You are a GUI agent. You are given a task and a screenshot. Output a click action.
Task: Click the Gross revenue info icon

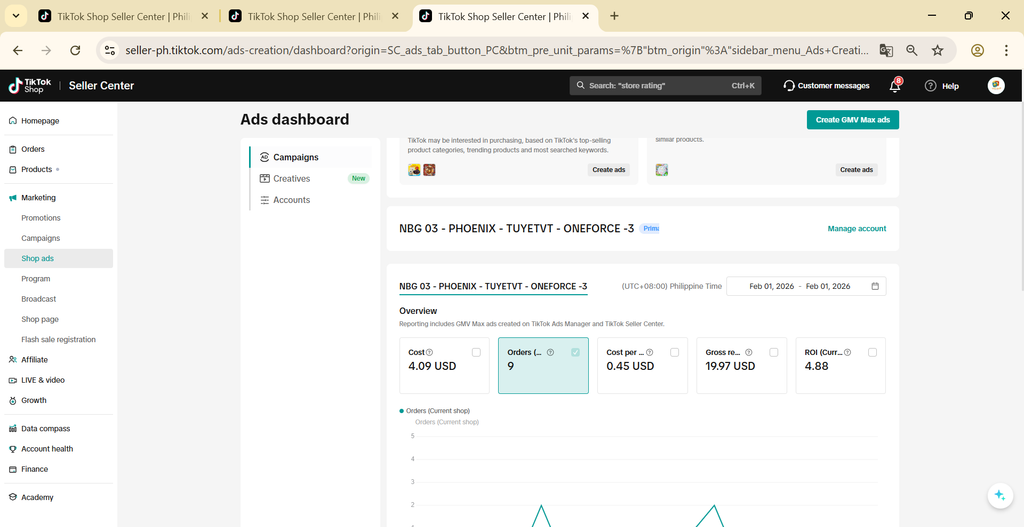pos(748,352)
